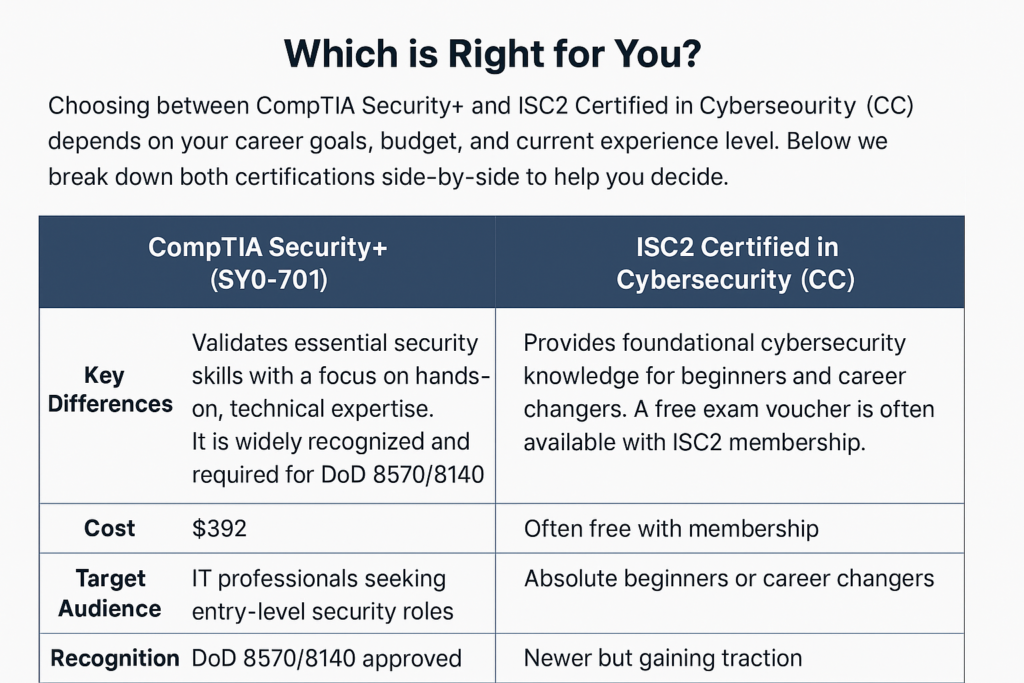This screenshot has width=1024, height=683.
Task: Click the Key Differences row label
Action: click(110, 389)
